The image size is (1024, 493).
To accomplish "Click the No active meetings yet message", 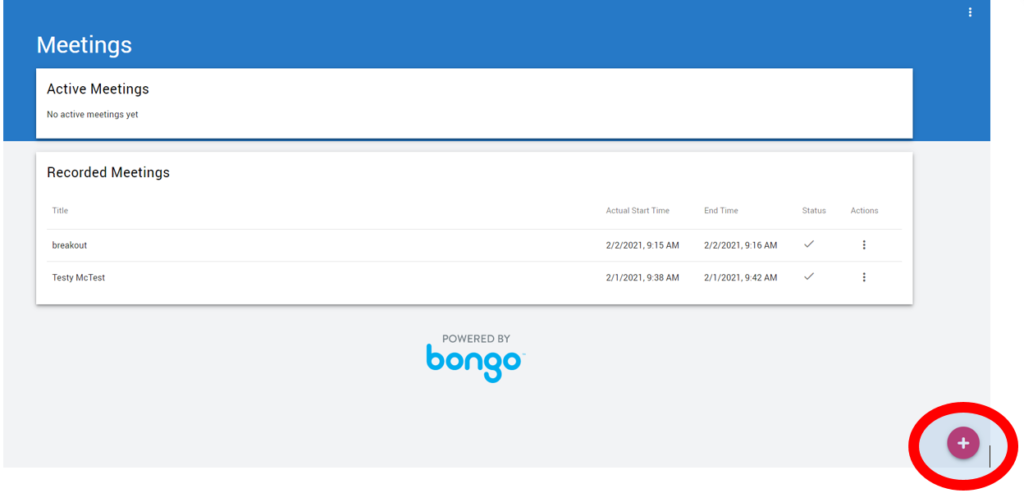I will 92,115.
